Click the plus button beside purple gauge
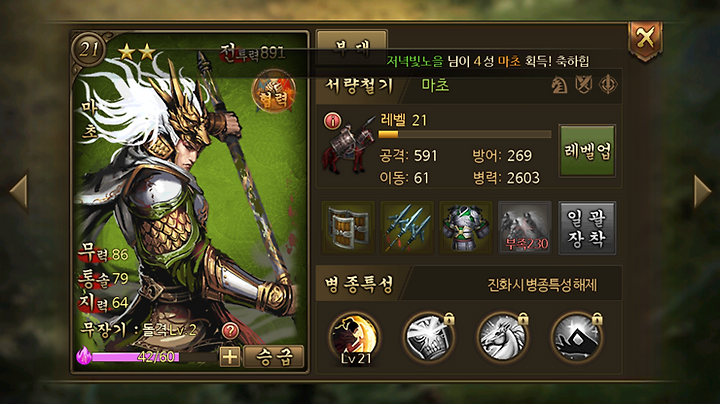This screenshot has width=720, height=404. point(230,357)
